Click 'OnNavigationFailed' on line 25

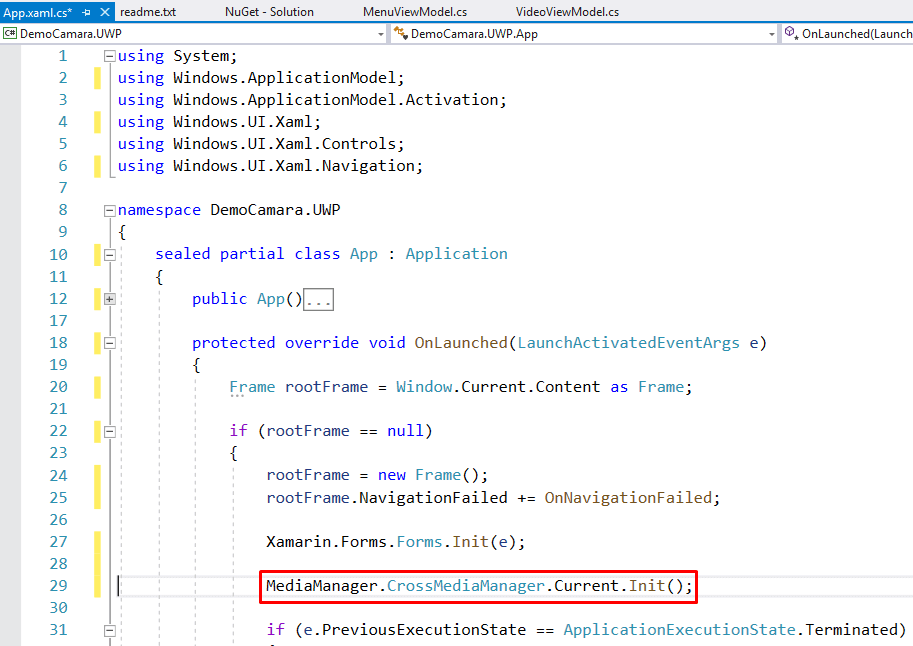628,497
